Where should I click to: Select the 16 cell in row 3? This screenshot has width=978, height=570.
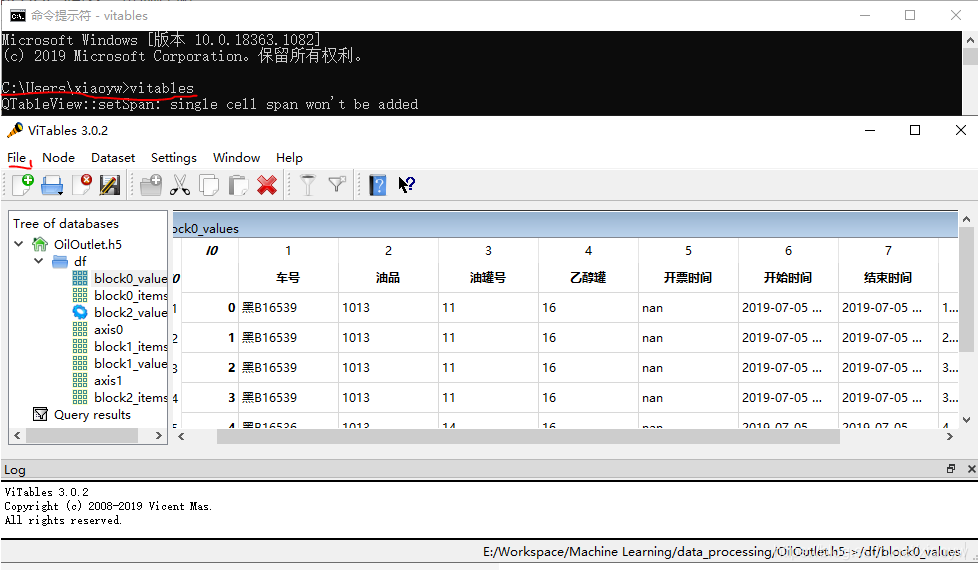point(588,397)
